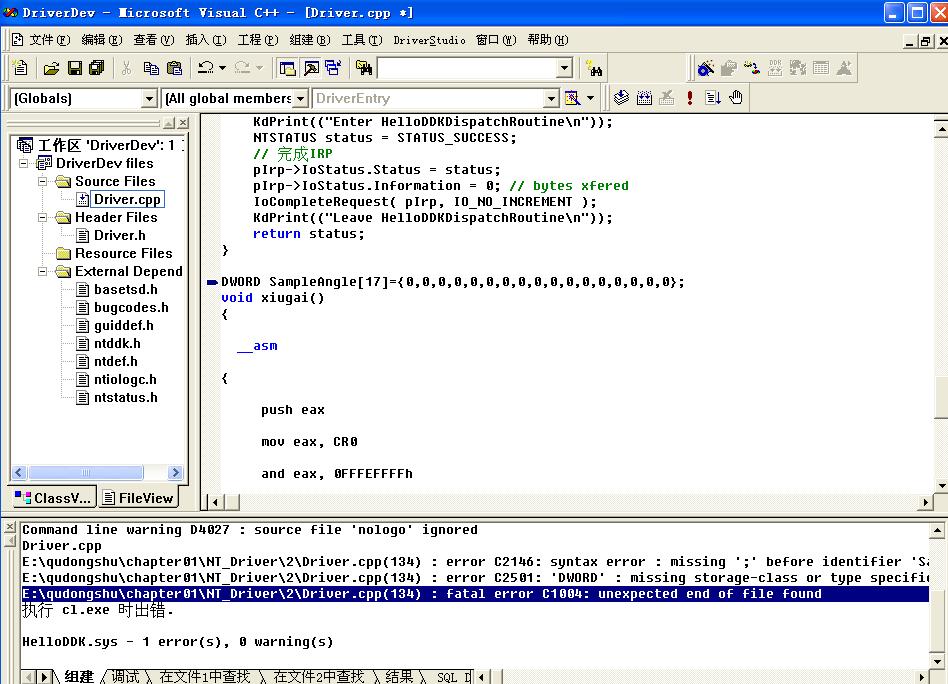Select basetsd.h in the tree
948x684 pixels.
(126, 290)
